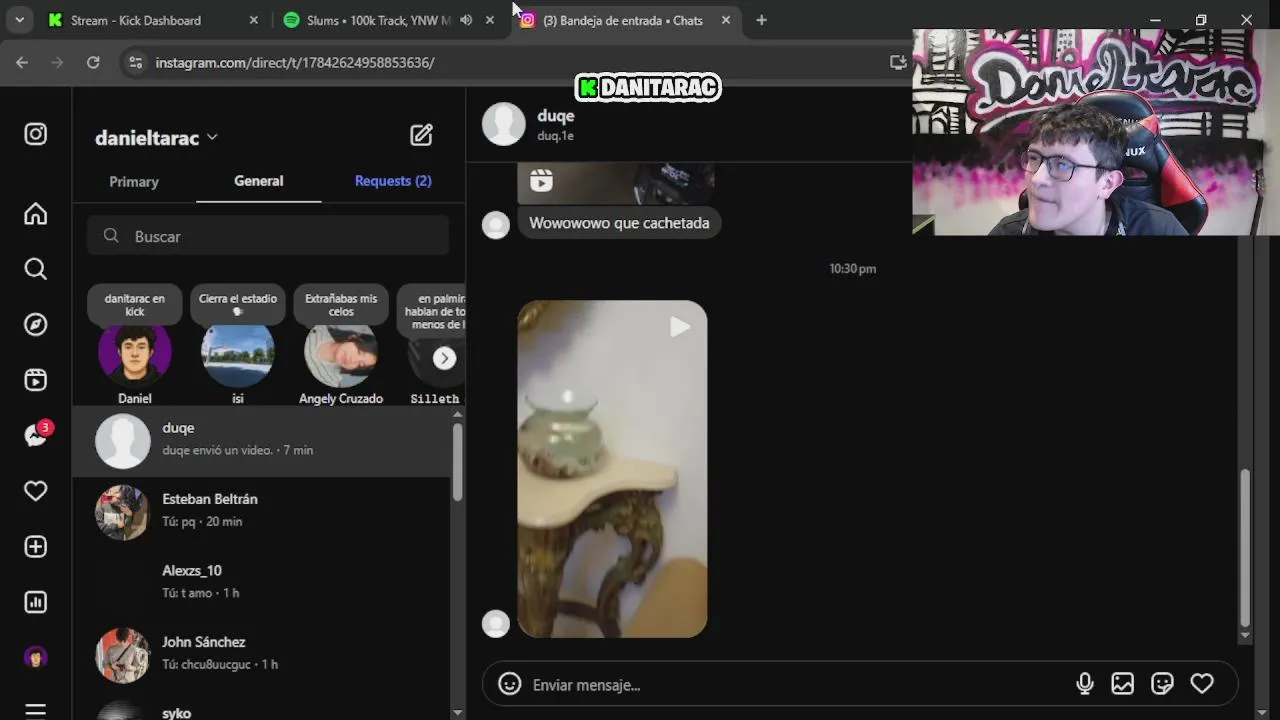Open shared reel thumbnail above message
Viewport: 1280px width, 720px height.
point(616,183)
